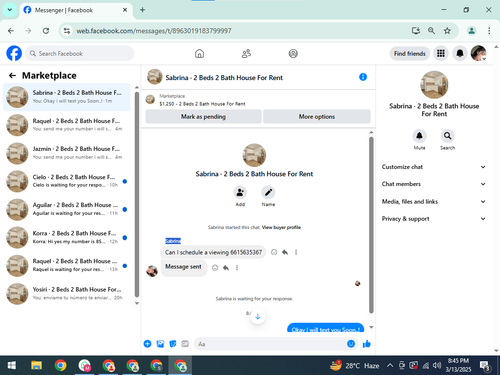The image size is (500, 375).
Task: Open Aguilar conversation in list
Action: (x=67, y=209)
